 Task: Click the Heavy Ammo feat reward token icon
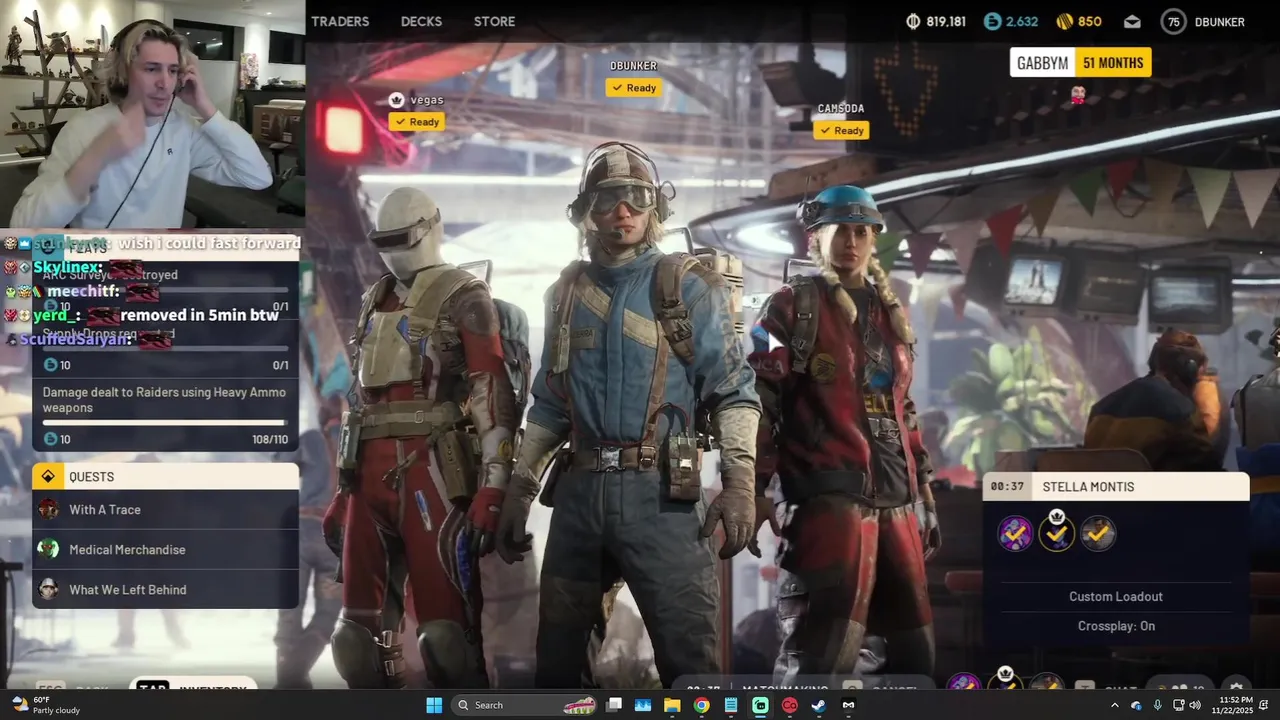(x=50, y=439)
